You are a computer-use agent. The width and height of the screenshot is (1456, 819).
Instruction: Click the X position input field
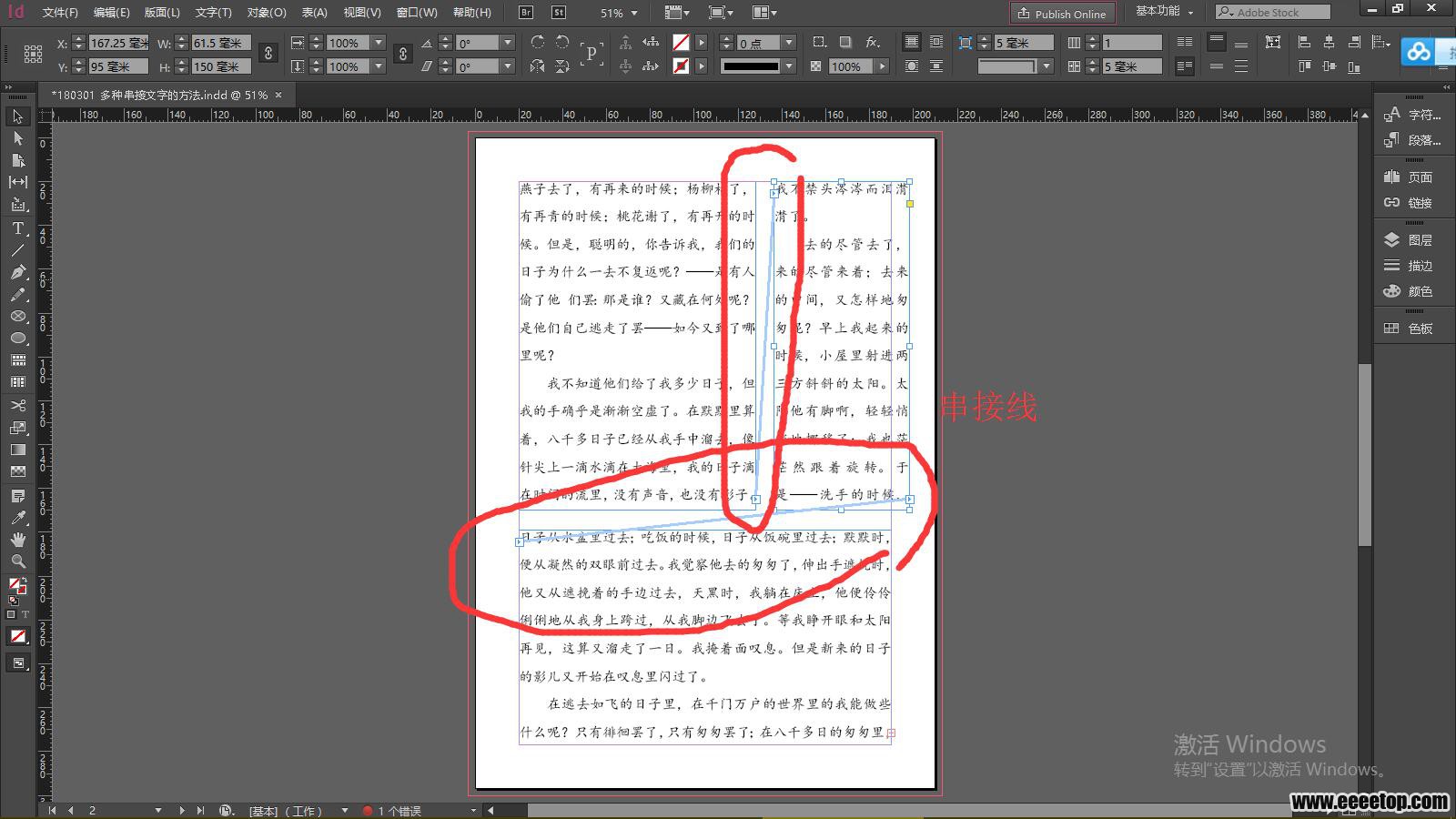(118, 43)
